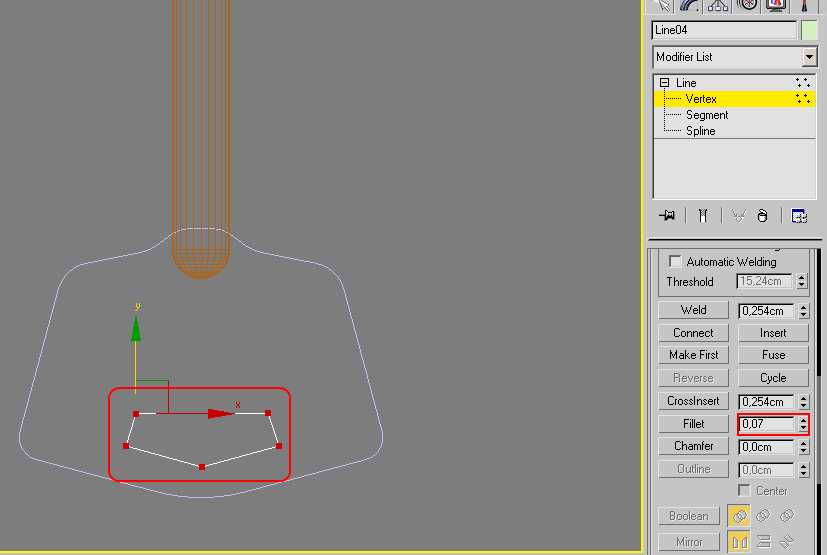Open the Modifier List dropdown
Image resolution: width=827 pixels, height=555 pixels.
810,57
